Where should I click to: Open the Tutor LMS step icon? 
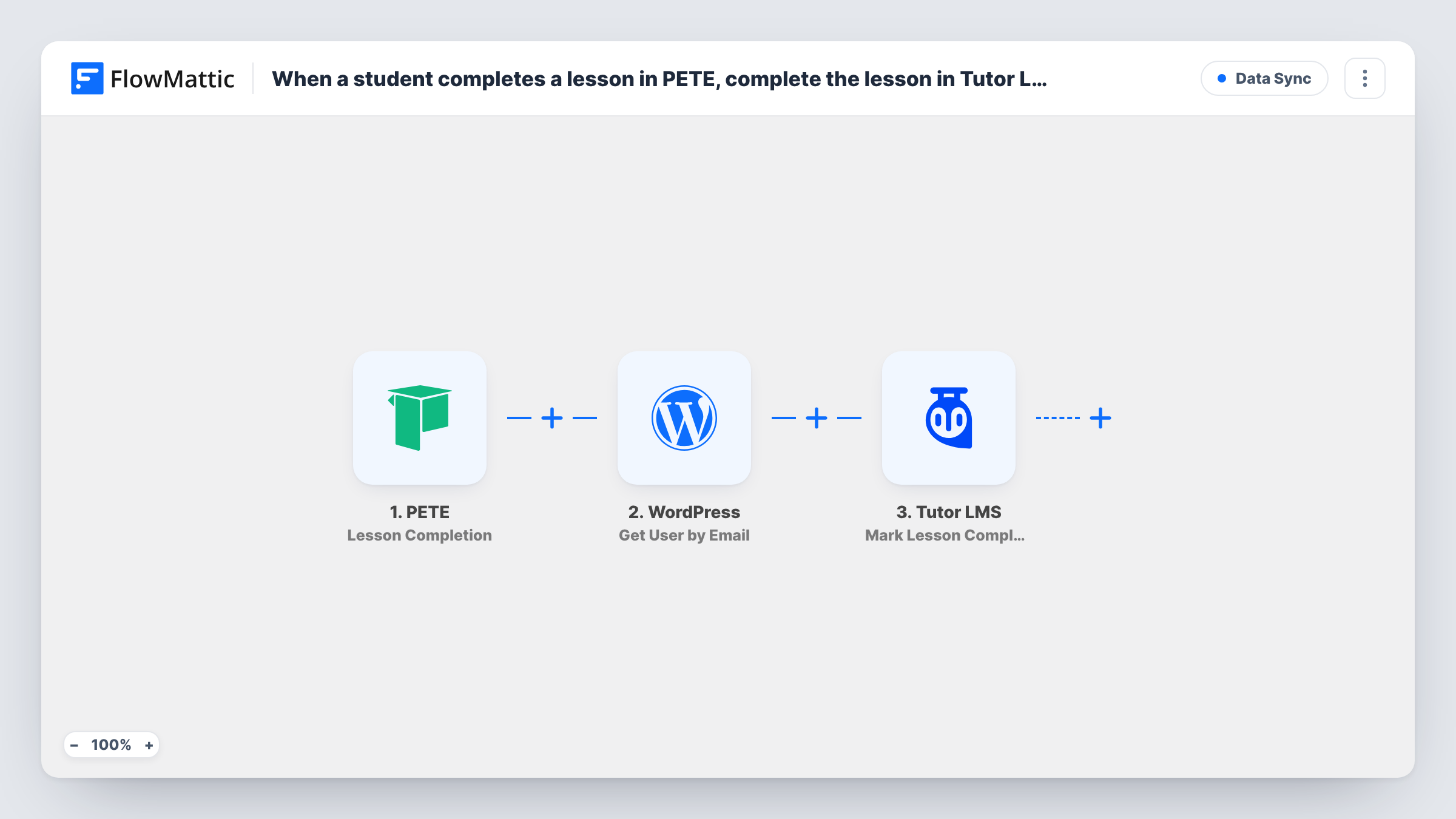[x=948, y=418]
